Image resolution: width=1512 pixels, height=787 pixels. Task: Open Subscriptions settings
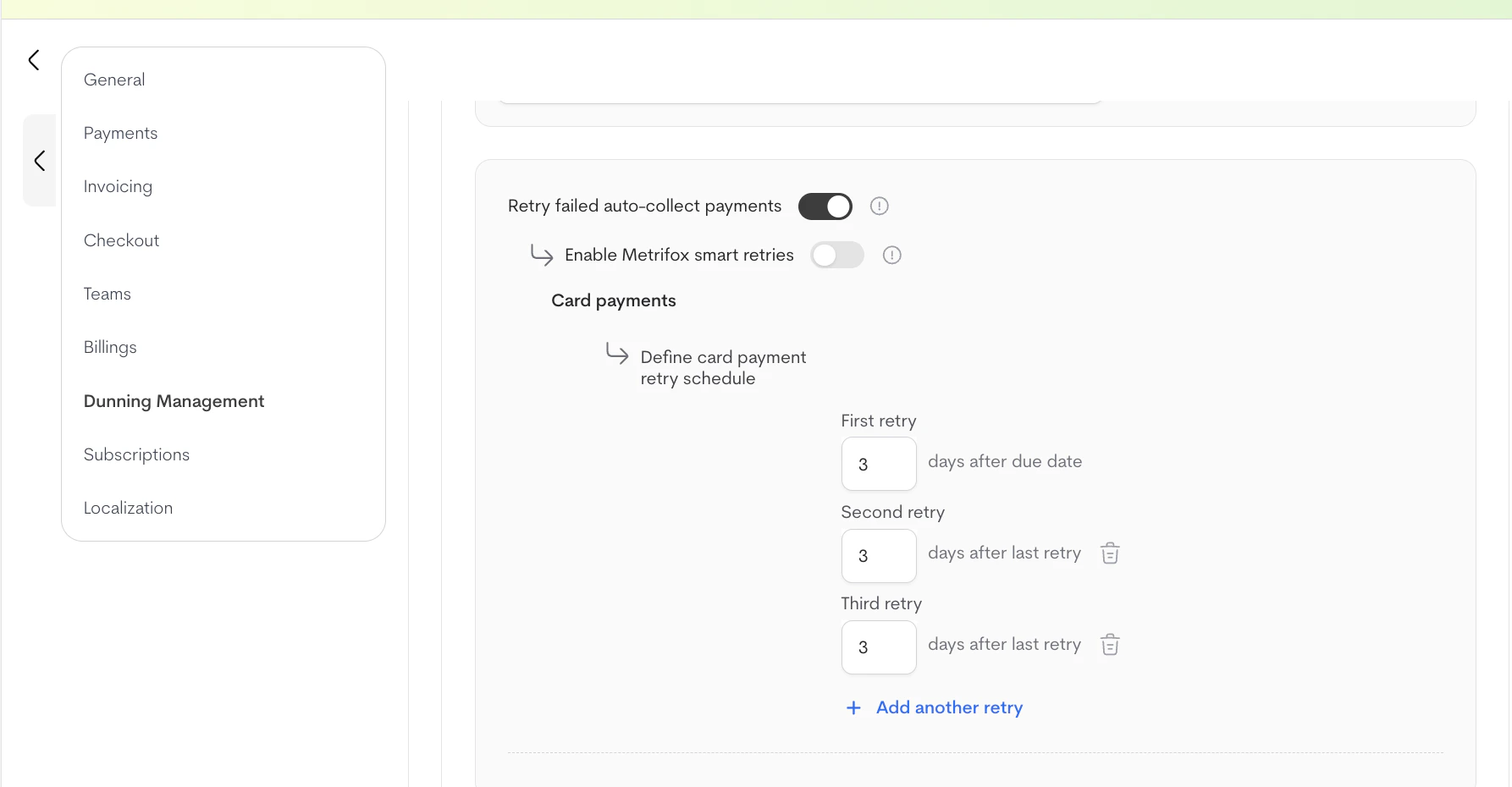click(136, 454)
